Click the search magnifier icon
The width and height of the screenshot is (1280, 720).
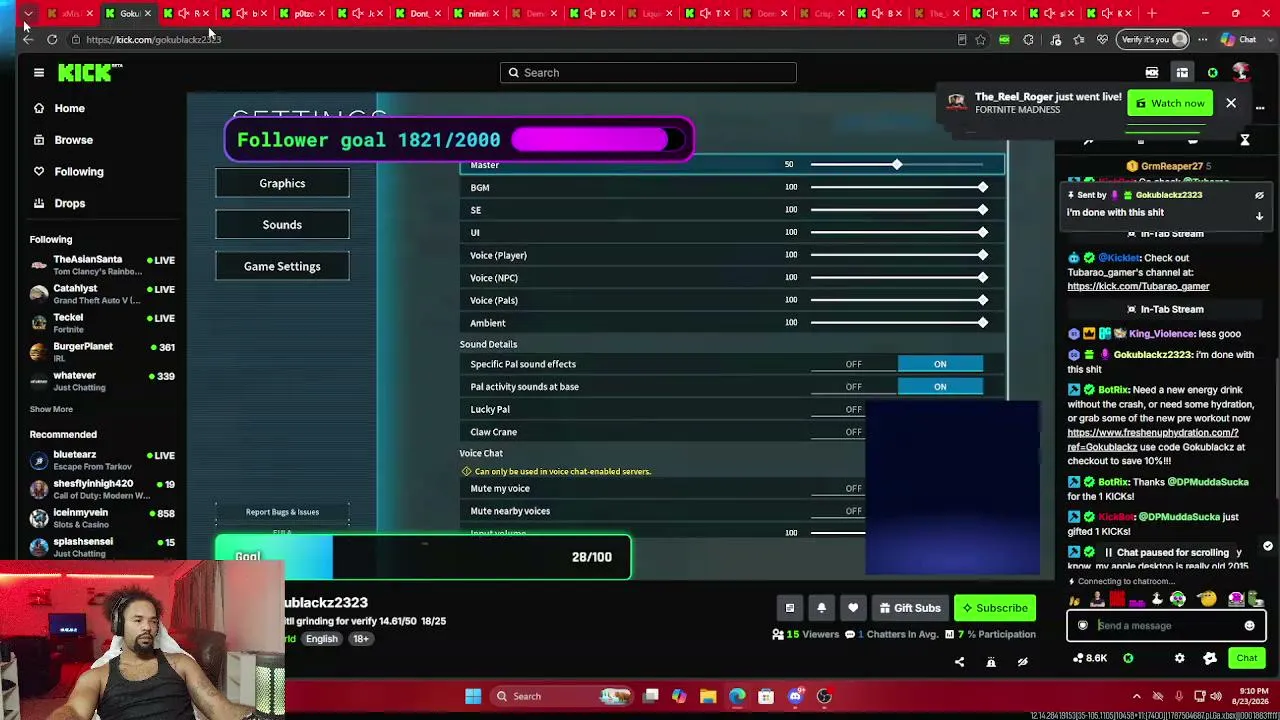(x=514, y=72)
